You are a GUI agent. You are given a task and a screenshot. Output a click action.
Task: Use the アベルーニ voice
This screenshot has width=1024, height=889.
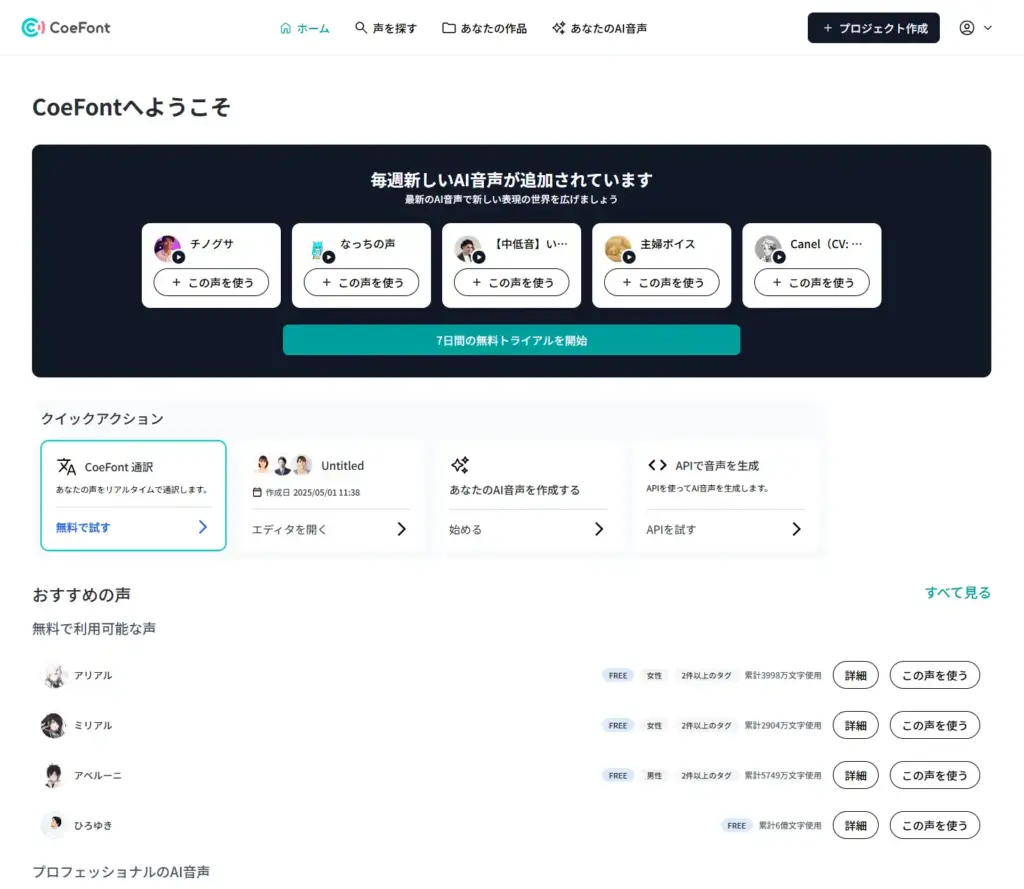[935, 775]
